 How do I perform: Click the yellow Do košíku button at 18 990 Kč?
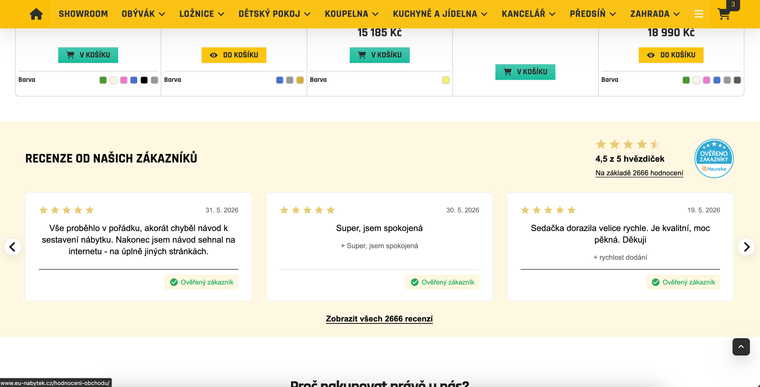671,55
